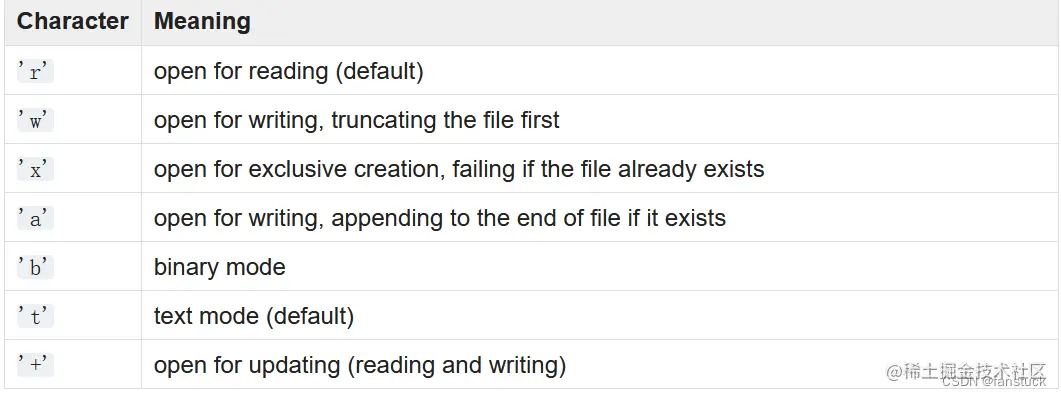Image resolution: width=1061 pixels, height=396 pixels.
Task: Click the Character column header
Action: [72, 21]
